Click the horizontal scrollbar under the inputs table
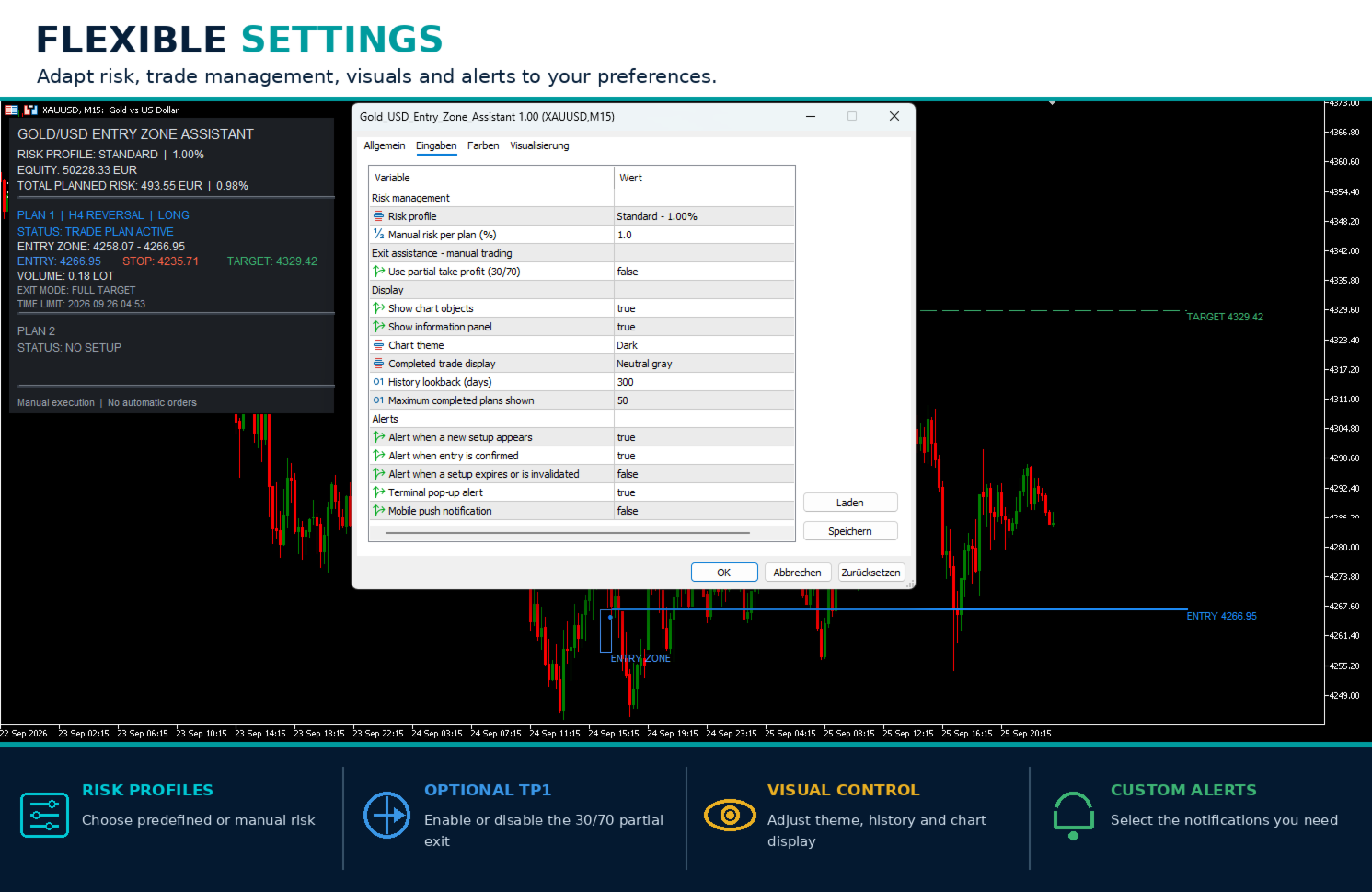Viewport: 1372px width, 892px height. [x=568, y=532]
